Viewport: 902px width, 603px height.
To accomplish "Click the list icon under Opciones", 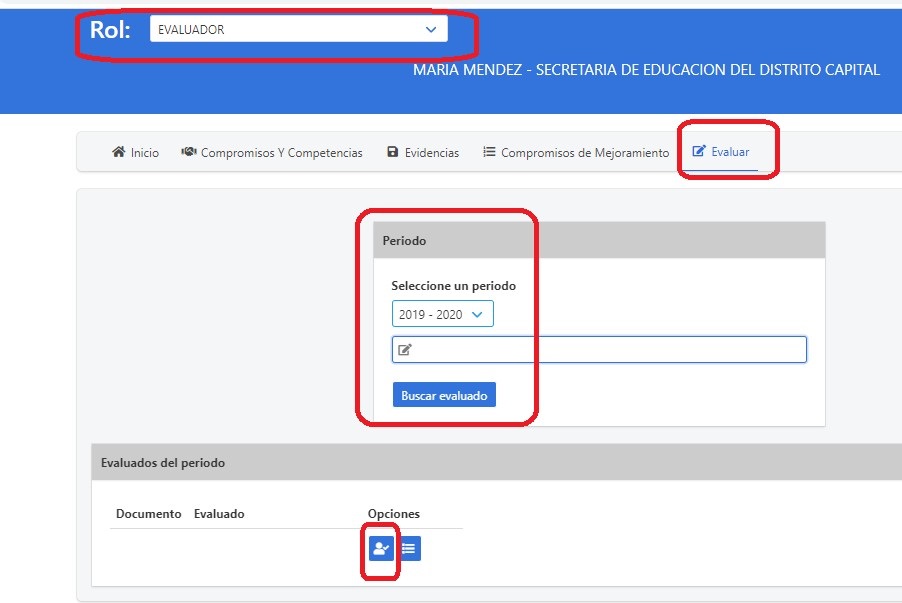I will tap(409, 548).
